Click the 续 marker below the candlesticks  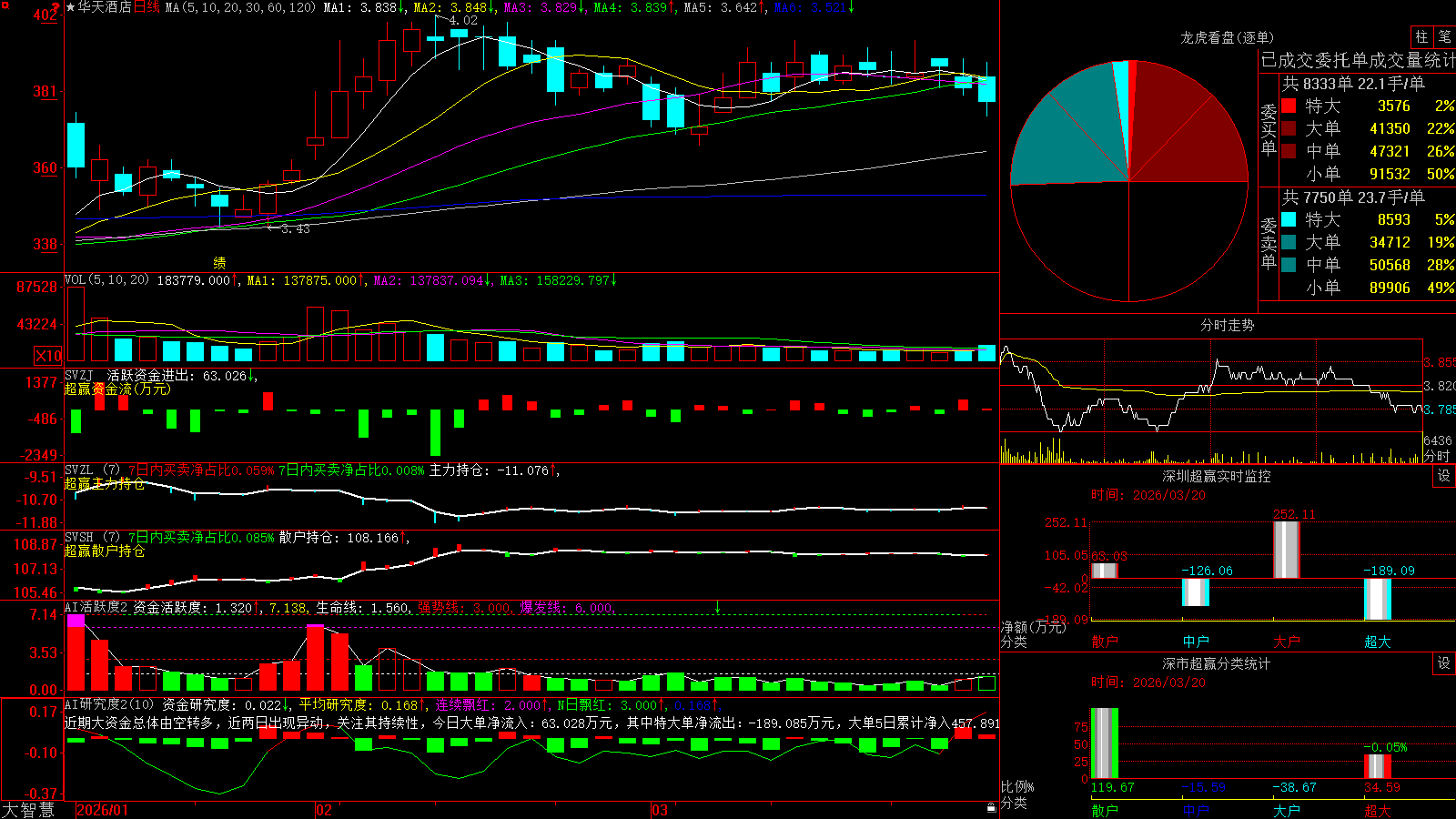point(219,262)
